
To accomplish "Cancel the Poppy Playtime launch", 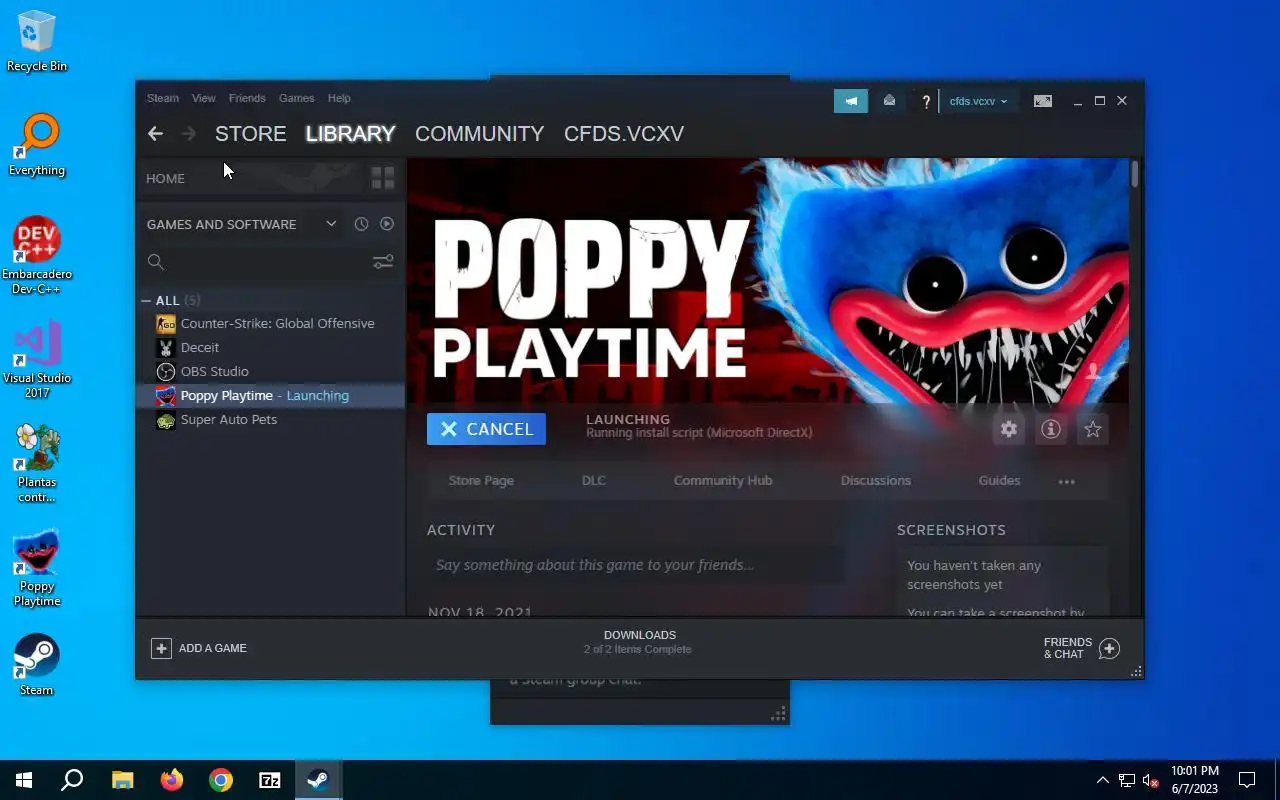I will click(x=486, y=429).
